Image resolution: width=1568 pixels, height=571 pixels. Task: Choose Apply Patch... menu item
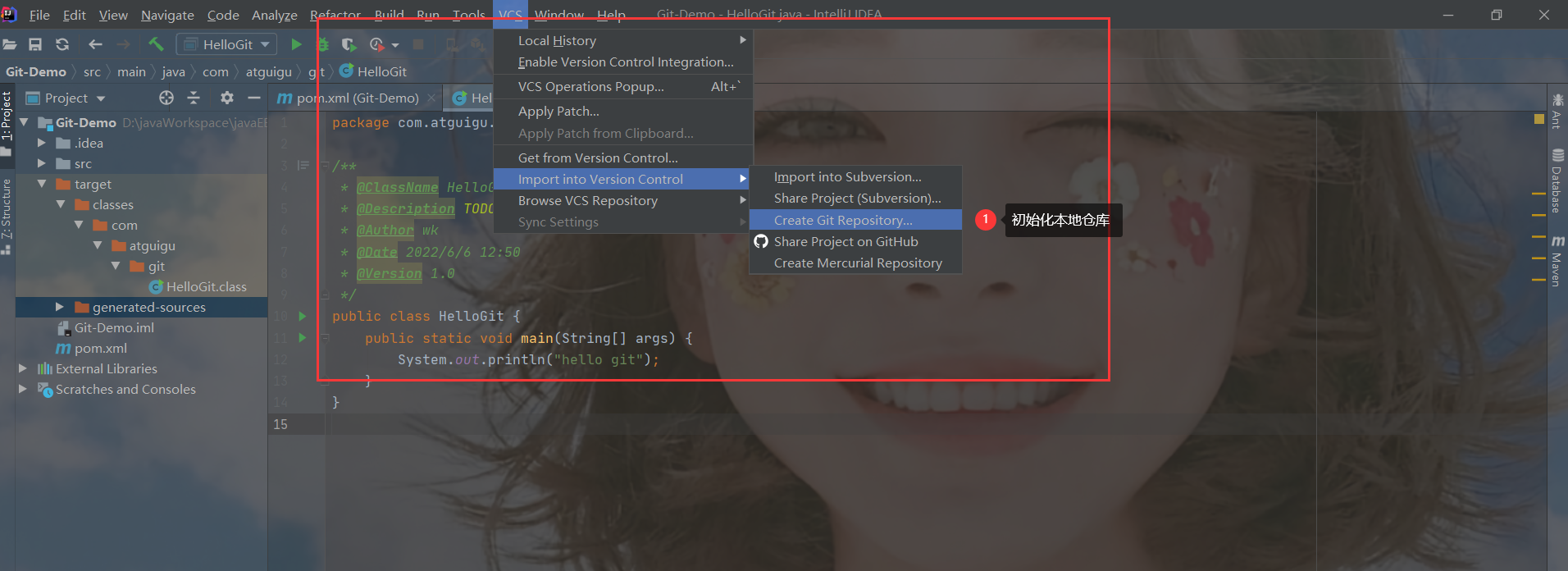tap(623, 111)
